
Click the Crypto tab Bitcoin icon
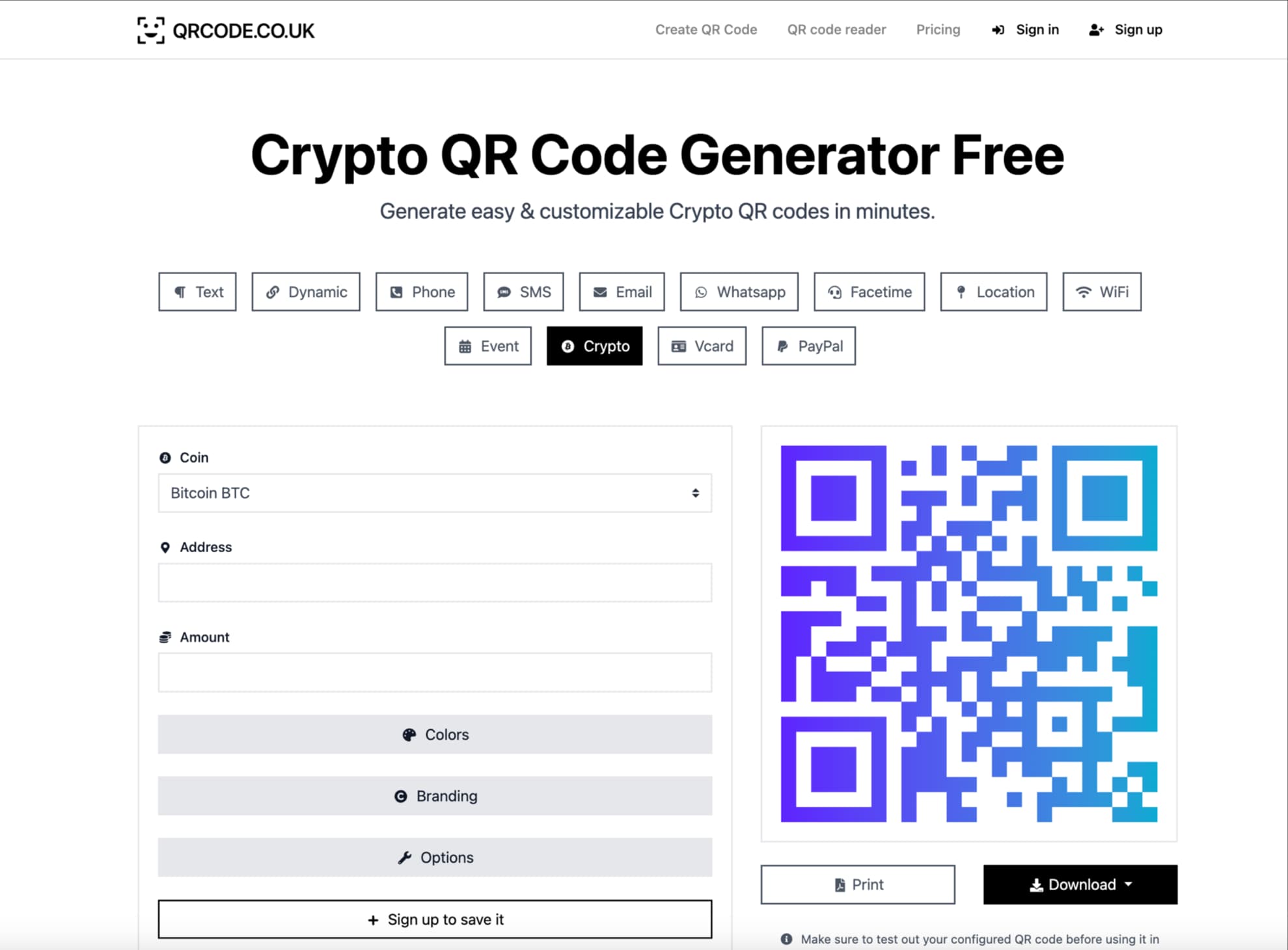[x=568, y=346]
